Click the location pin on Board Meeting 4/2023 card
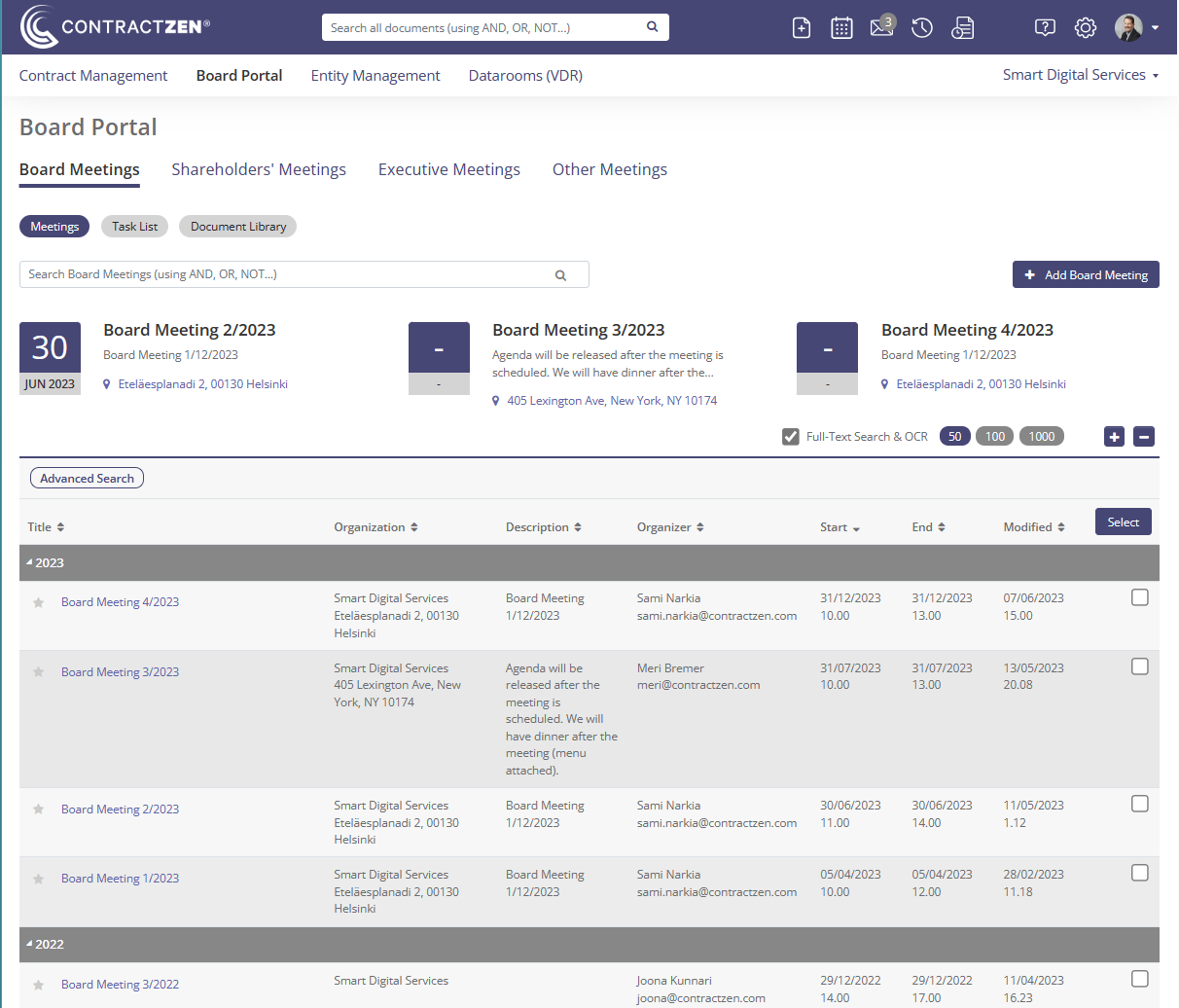 (885, 384)
